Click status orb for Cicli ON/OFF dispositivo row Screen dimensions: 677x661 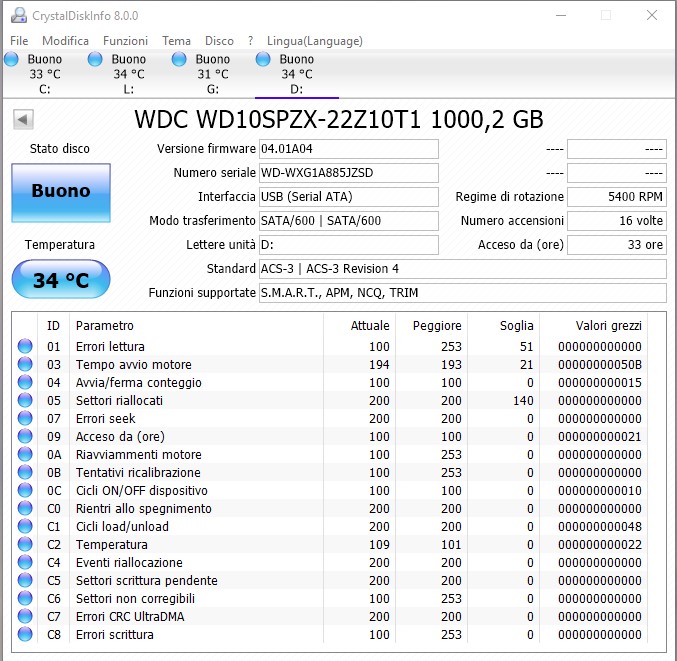click(25, 490)
